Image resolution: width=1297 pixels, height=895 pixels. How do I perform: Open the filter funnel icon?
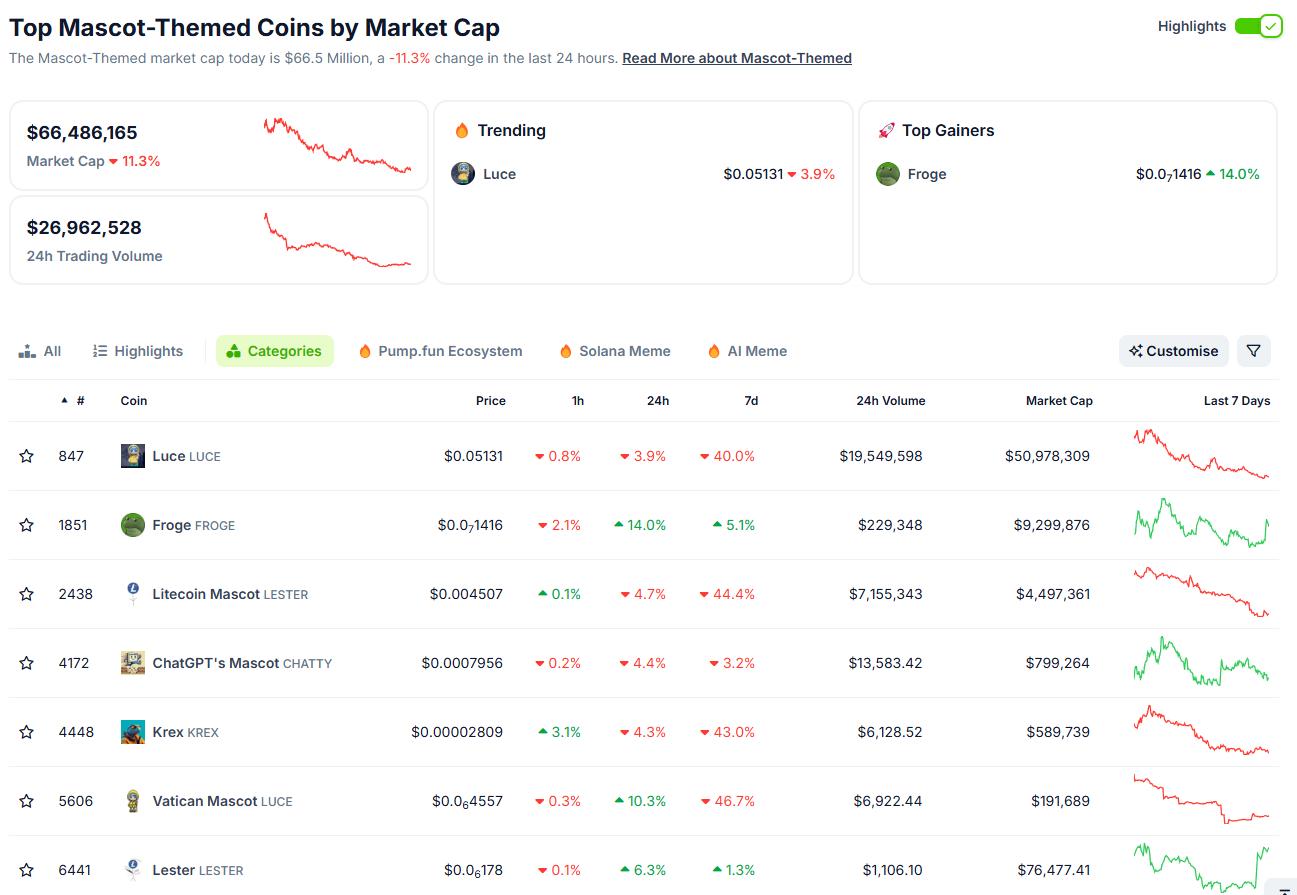1254,351
